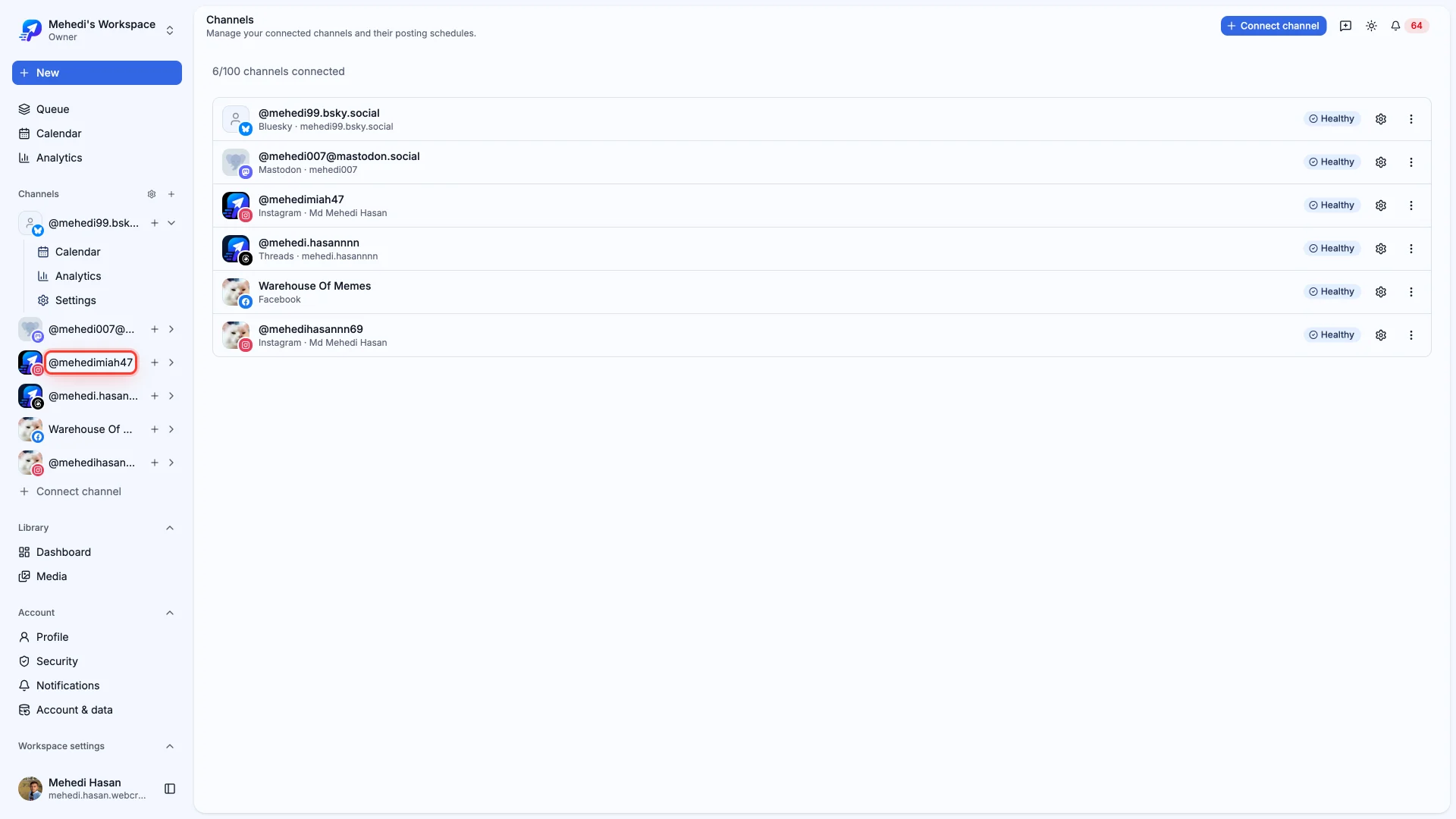Click the blue New button

pos(97,73)
